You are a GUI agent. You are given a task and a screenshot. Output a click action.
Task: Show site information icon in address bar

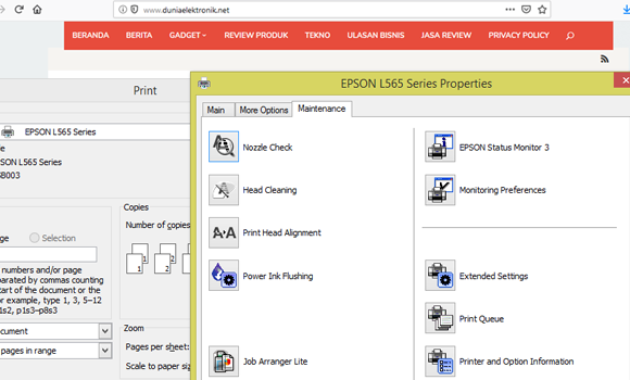[x=123, y=10]
